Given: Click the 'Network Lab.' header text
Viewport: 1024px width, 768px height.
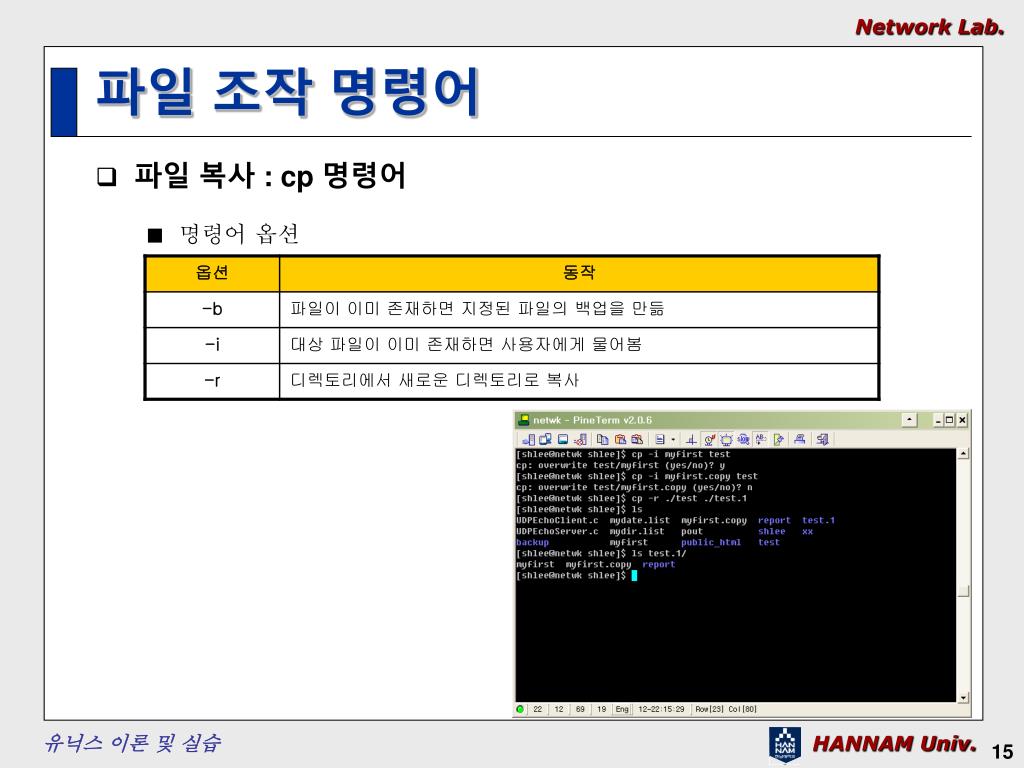Looking at the screenshot, I should point(930,27).
